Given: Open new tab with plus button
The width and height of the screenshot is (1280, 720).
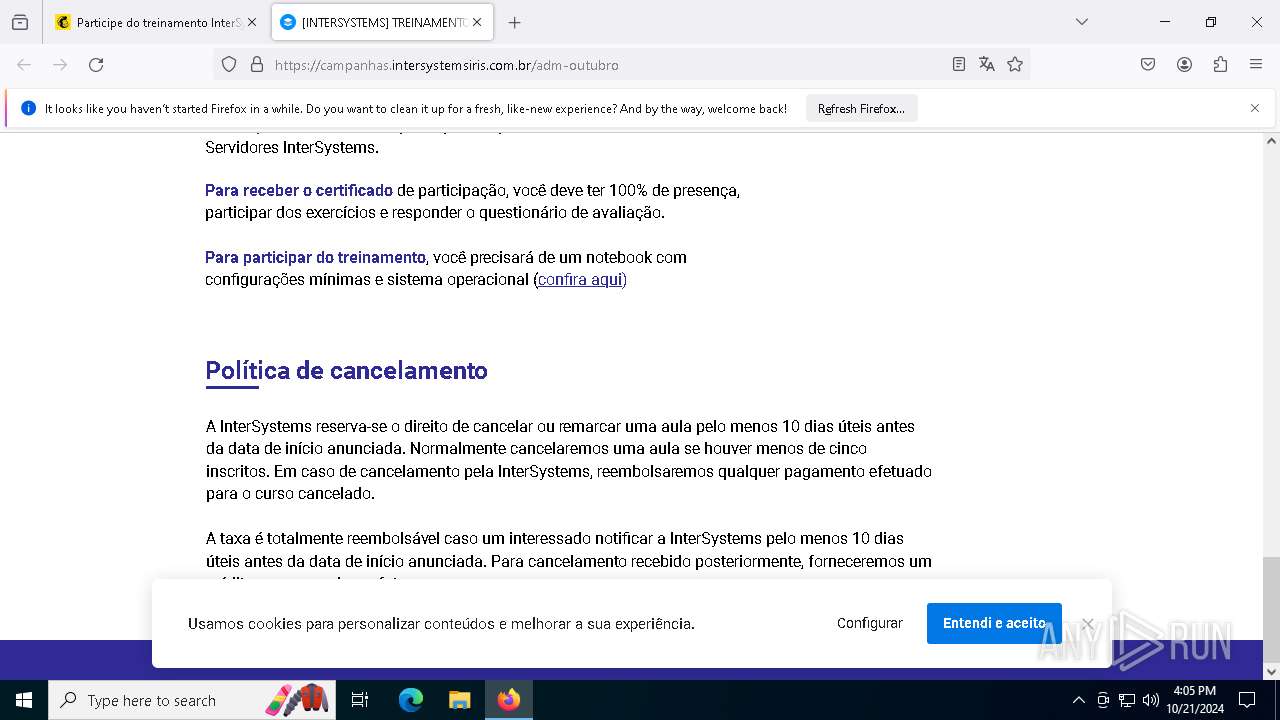Looking at the screenshot, I should pyautogui.click(x=514, y=22).
